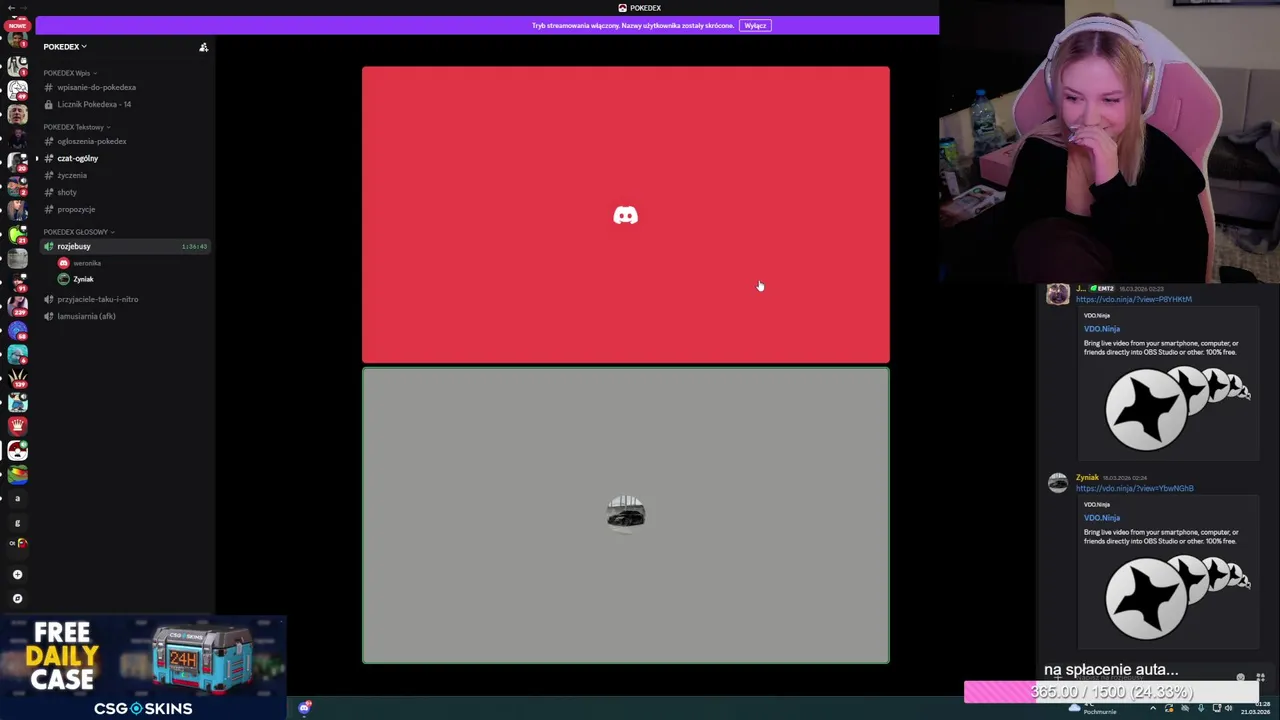This screenshot has width=1280, height=720.
Task: Open the POKEDEX server dropdown menu
Action: coord(65,47)
